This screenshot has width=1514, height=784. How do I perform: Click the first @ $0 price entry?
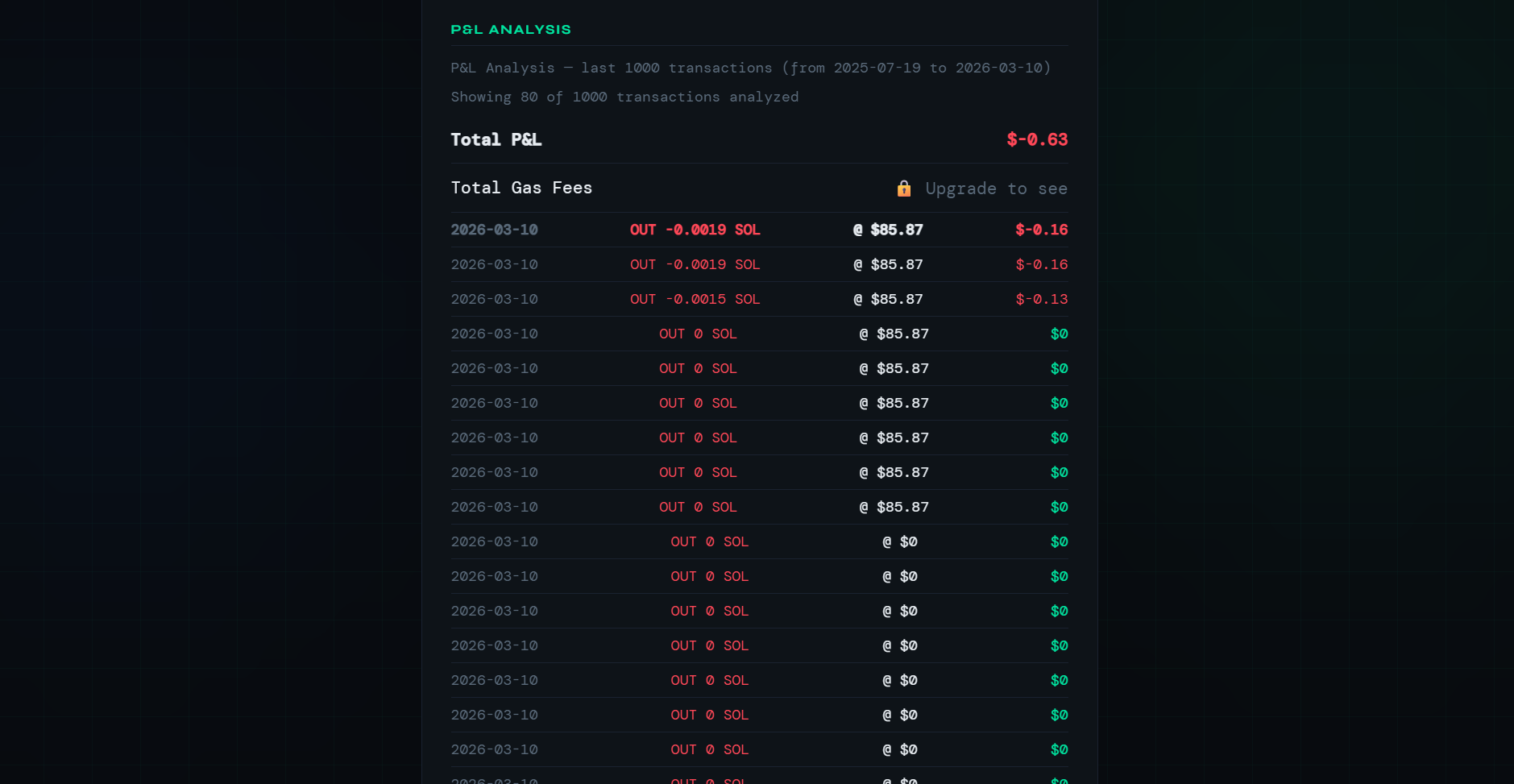pos(900,541)
